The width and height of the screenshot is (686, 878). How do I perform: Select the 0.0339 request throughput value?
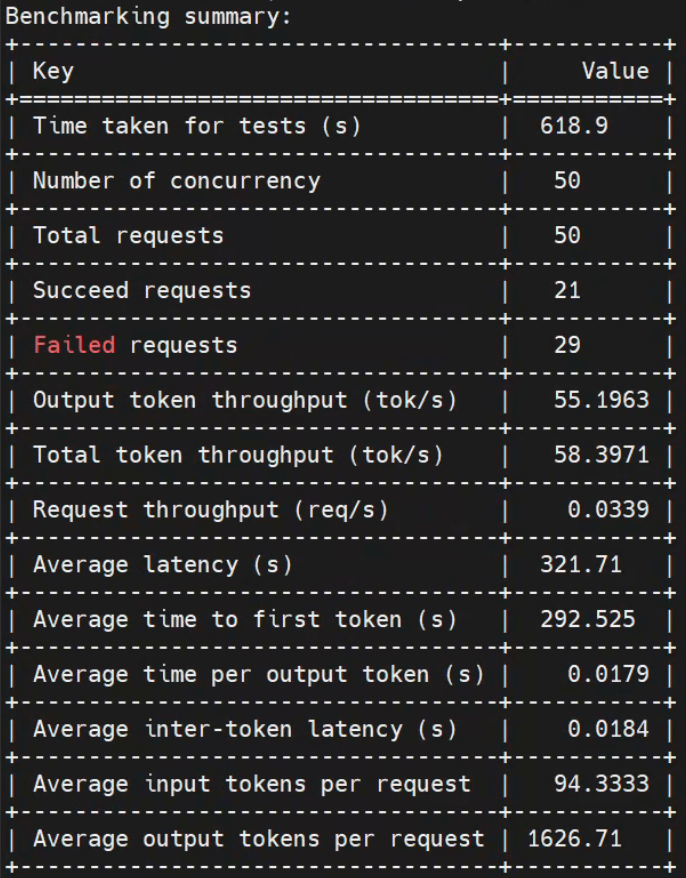coord(608,510)
